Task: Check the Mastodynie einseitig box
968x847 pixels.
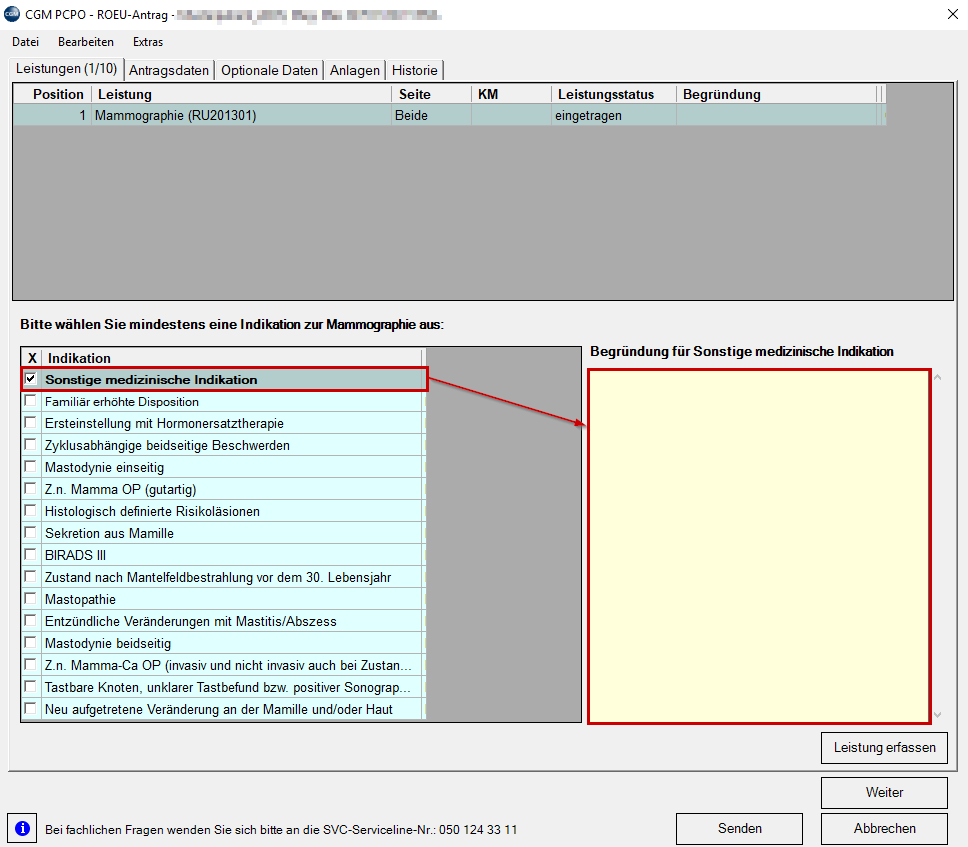Action: pyautogui.click(x=30, y=467)
